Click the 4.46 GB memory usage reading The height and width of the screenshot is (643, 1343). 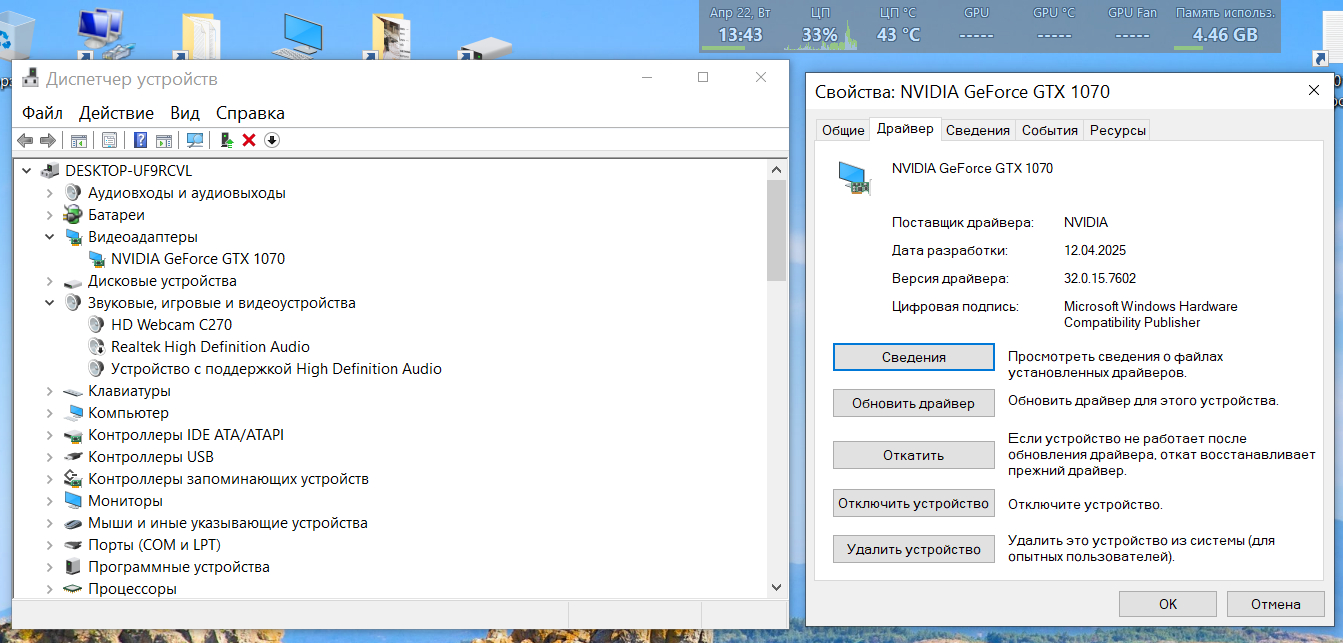click(1225, 35)
